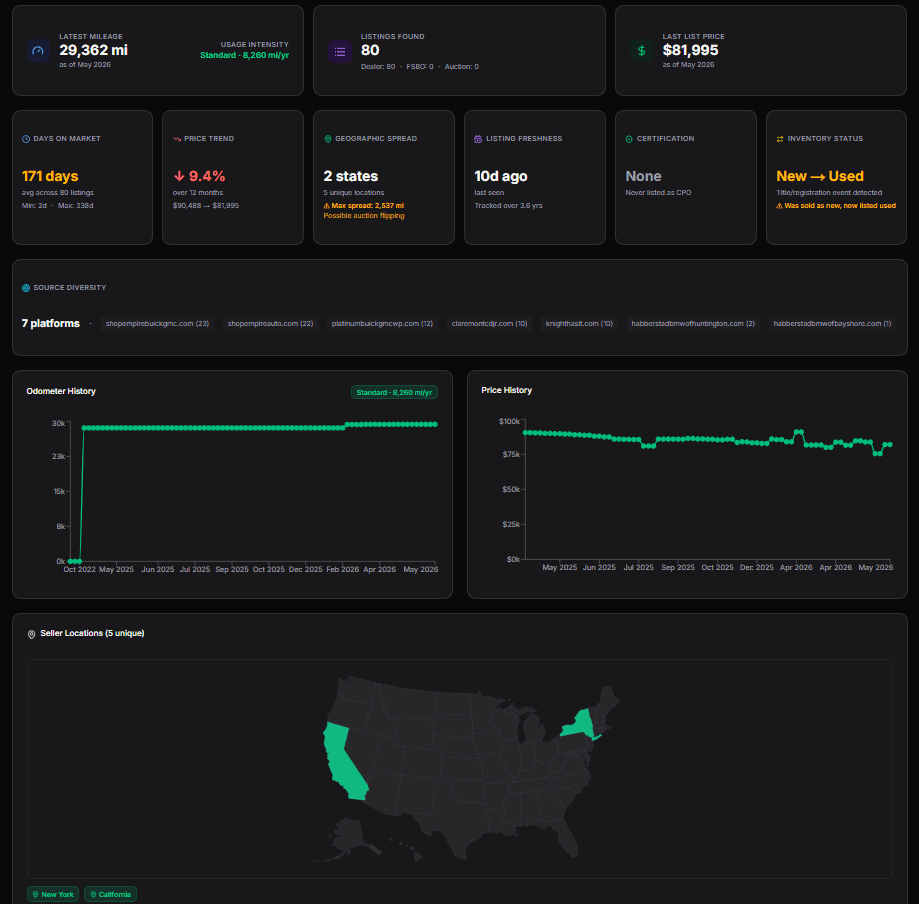Screen dimensions: 919x904
Task: Click the California location tag
Action: pyautogui.click(x=110, y=894)
